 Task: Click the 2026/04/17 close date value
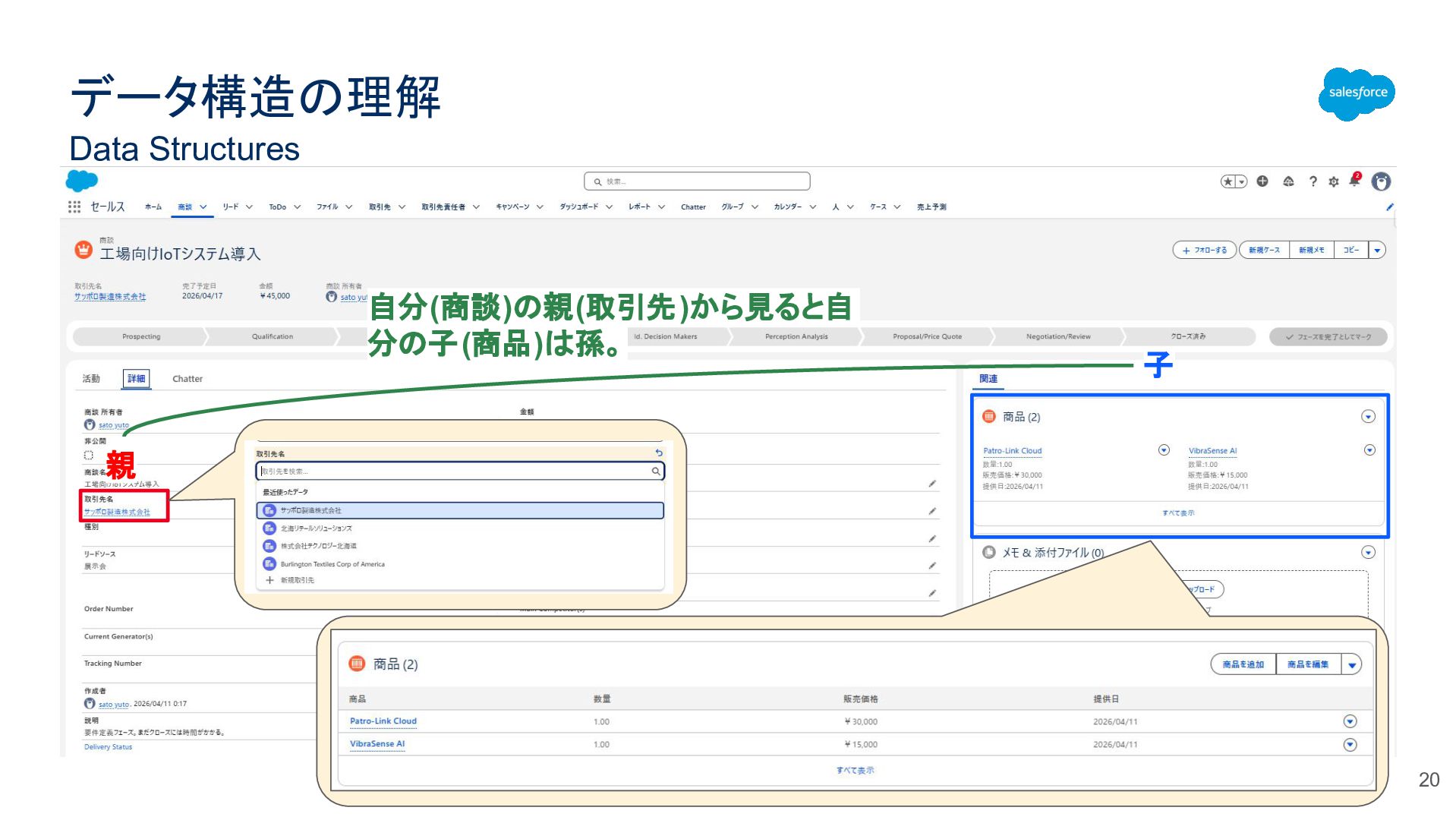click(x=203, y=296)
